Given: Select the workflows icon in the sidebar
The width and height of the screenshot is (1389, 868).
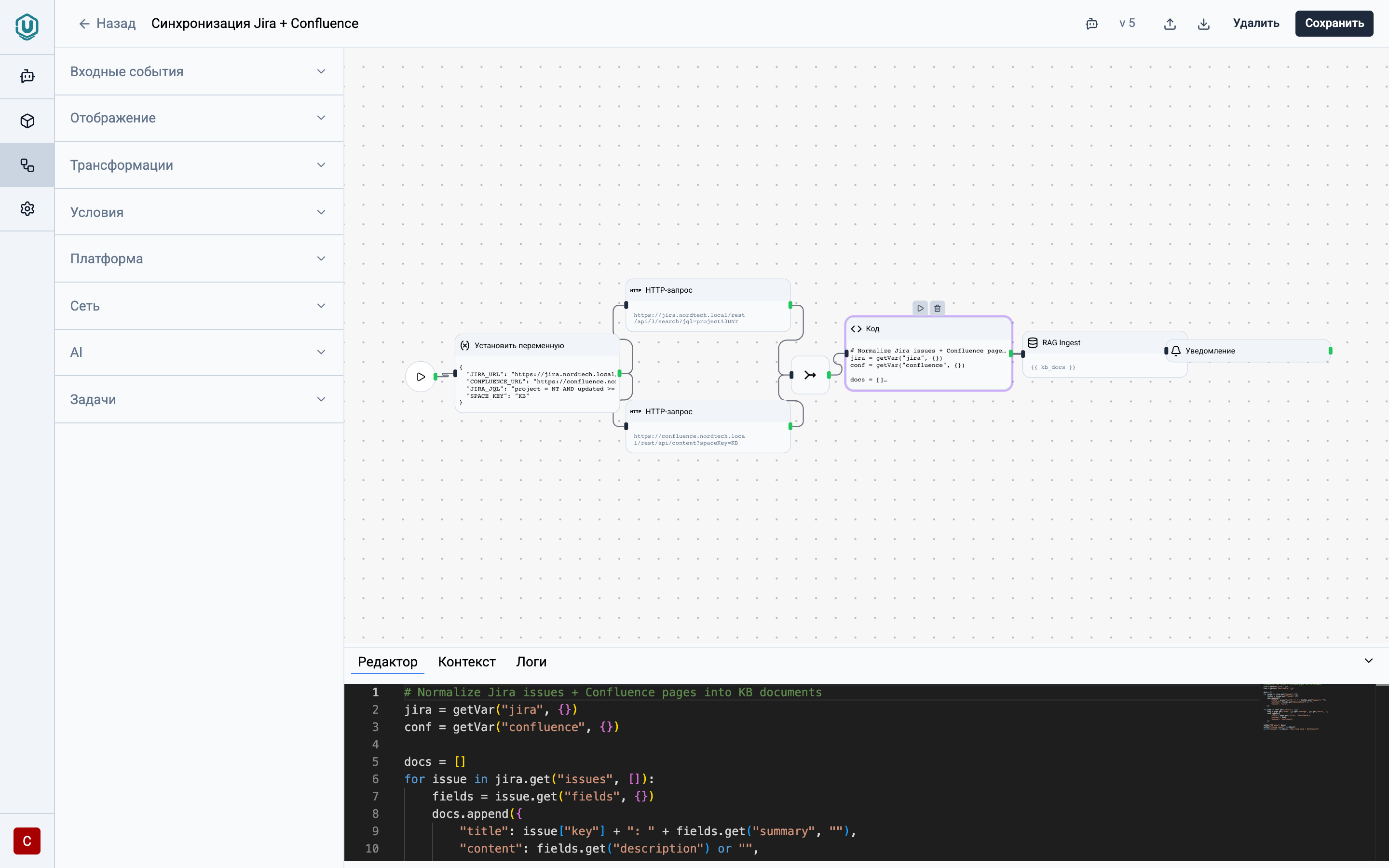Looking at the screenshot, I should point(27,165).
